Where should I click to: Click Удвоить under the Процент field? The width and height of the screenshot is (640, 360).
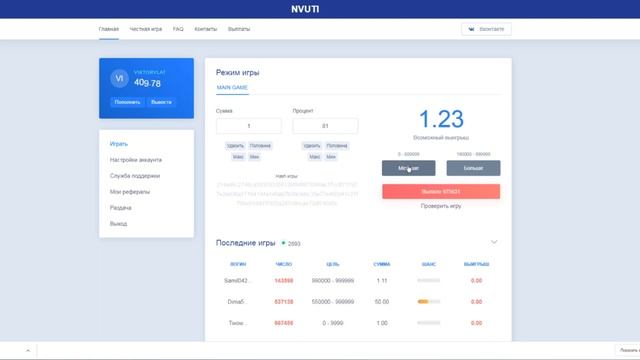(x=312, y=146)
